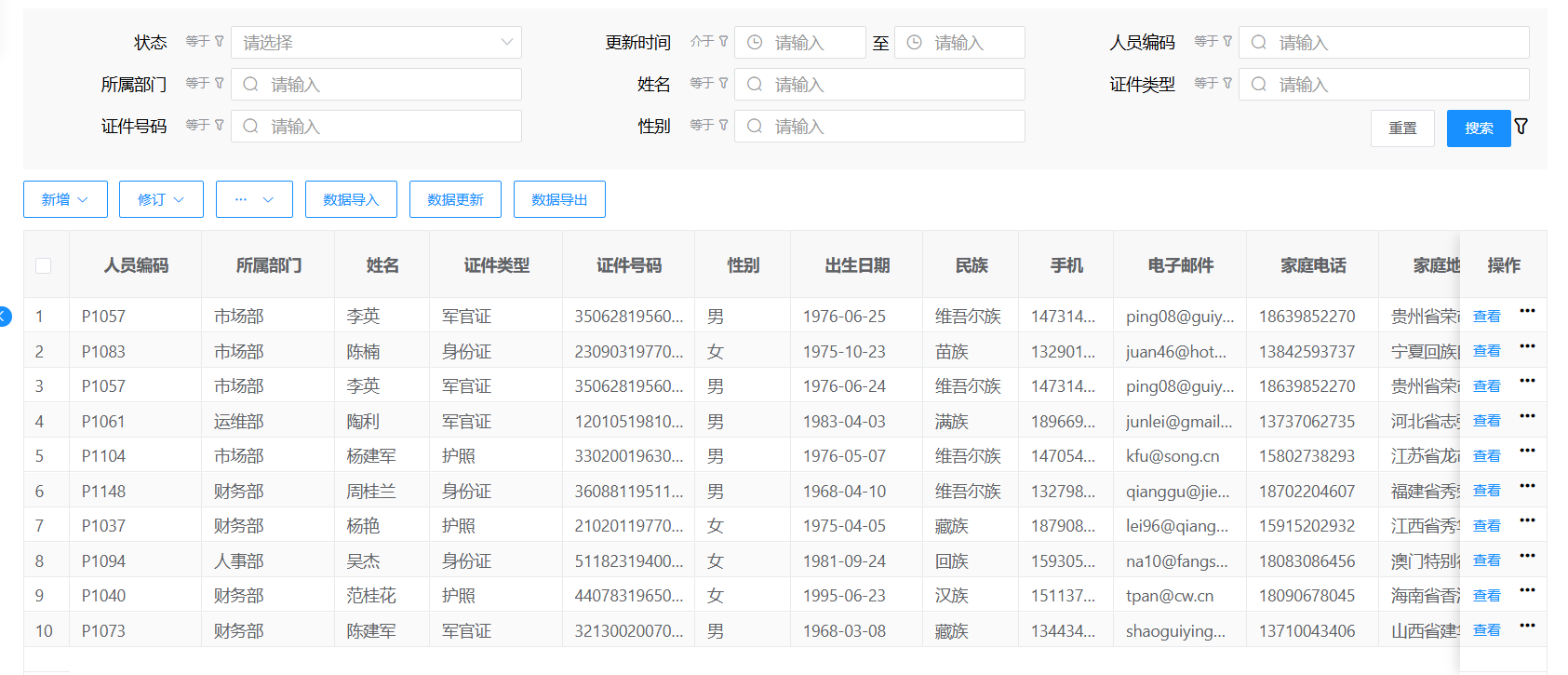
Task: Click the advanced filter funnel icon beside 搜索
Action: point(1521,127)
